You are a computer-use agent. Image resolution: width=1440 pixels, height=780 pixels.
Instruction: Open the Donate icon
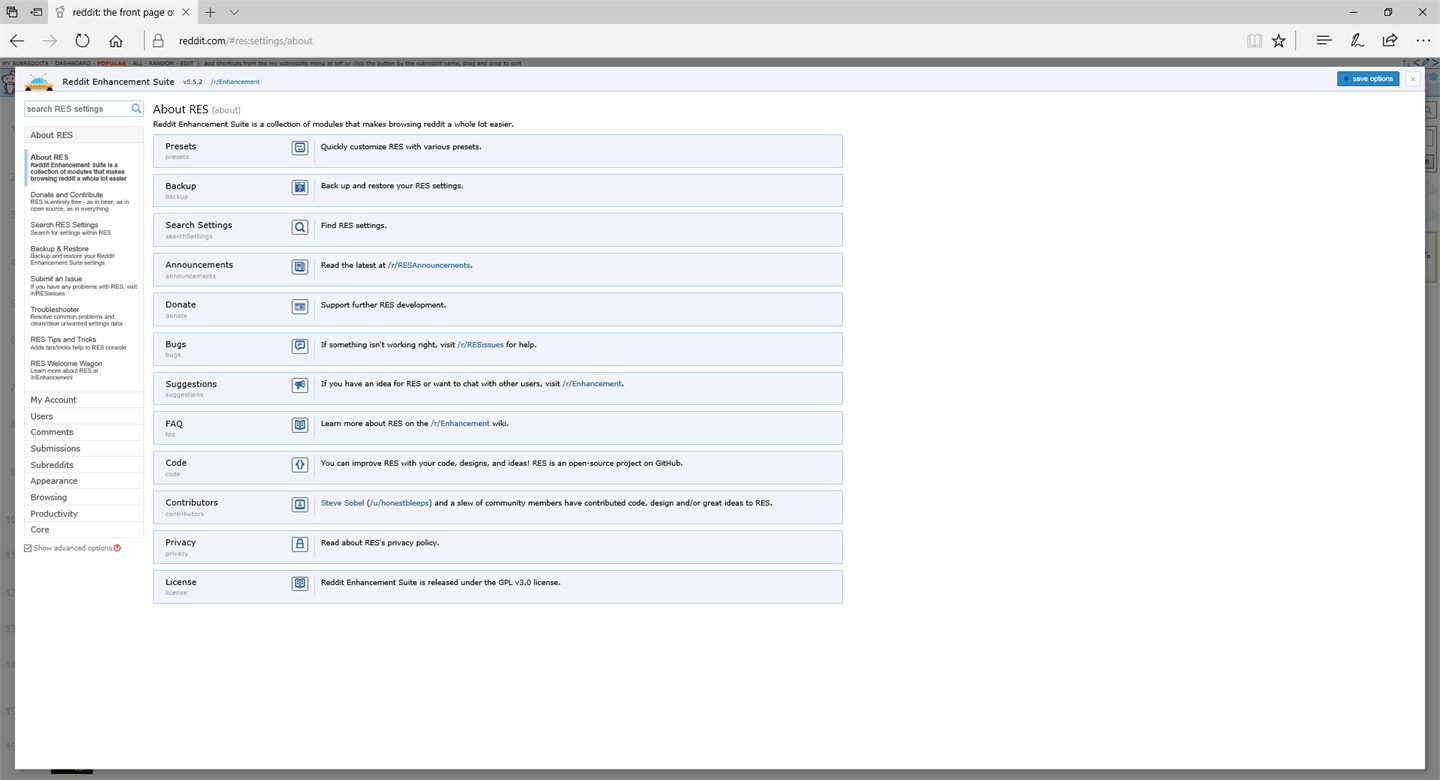(299, 307)
